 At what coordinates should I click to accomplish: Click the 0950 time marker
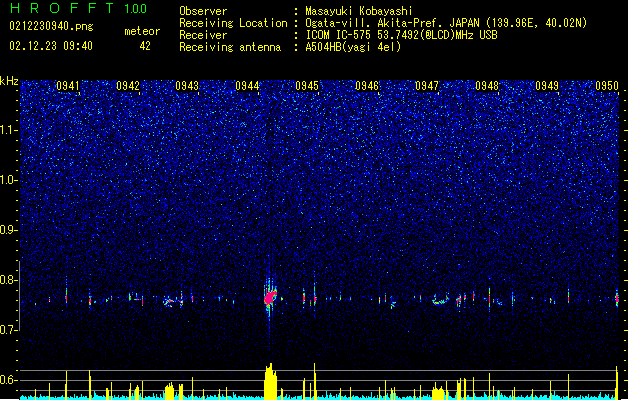point(607,86)
